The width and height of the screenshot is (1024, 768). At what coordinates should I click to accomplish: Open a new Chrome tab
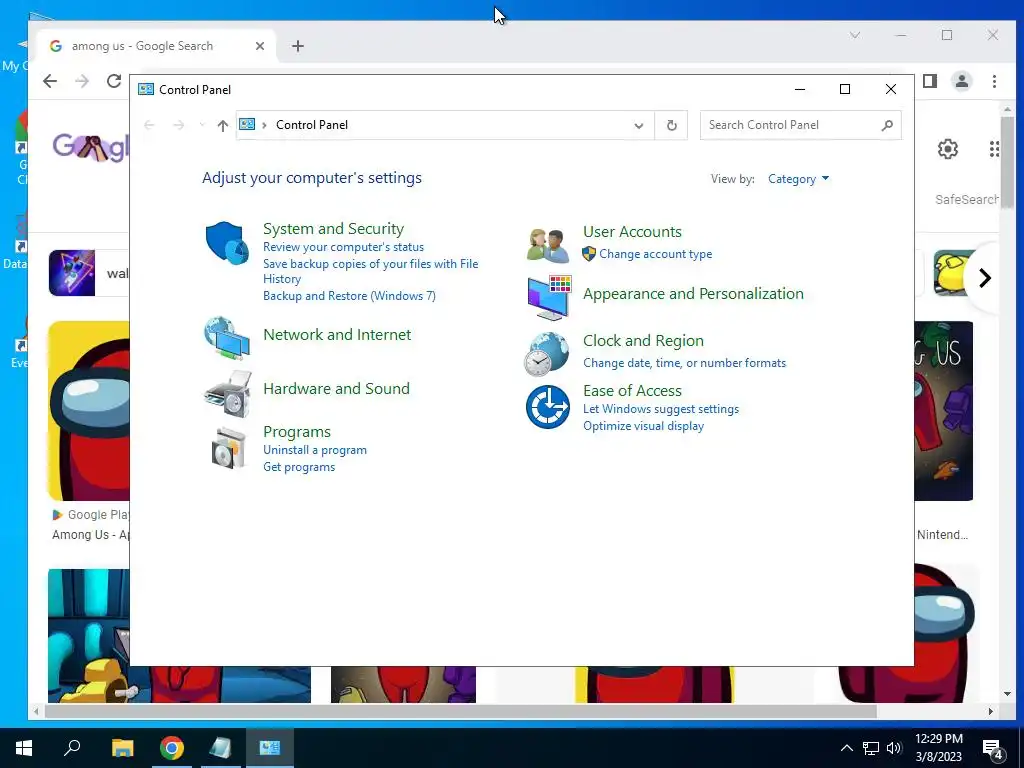(298, 46)
